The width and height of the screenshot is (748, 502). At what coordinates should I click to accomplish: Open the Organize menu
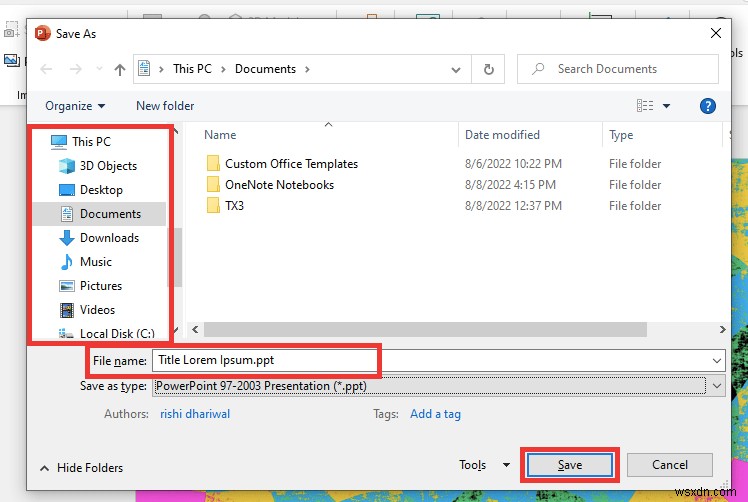click(x=75, y=106)
